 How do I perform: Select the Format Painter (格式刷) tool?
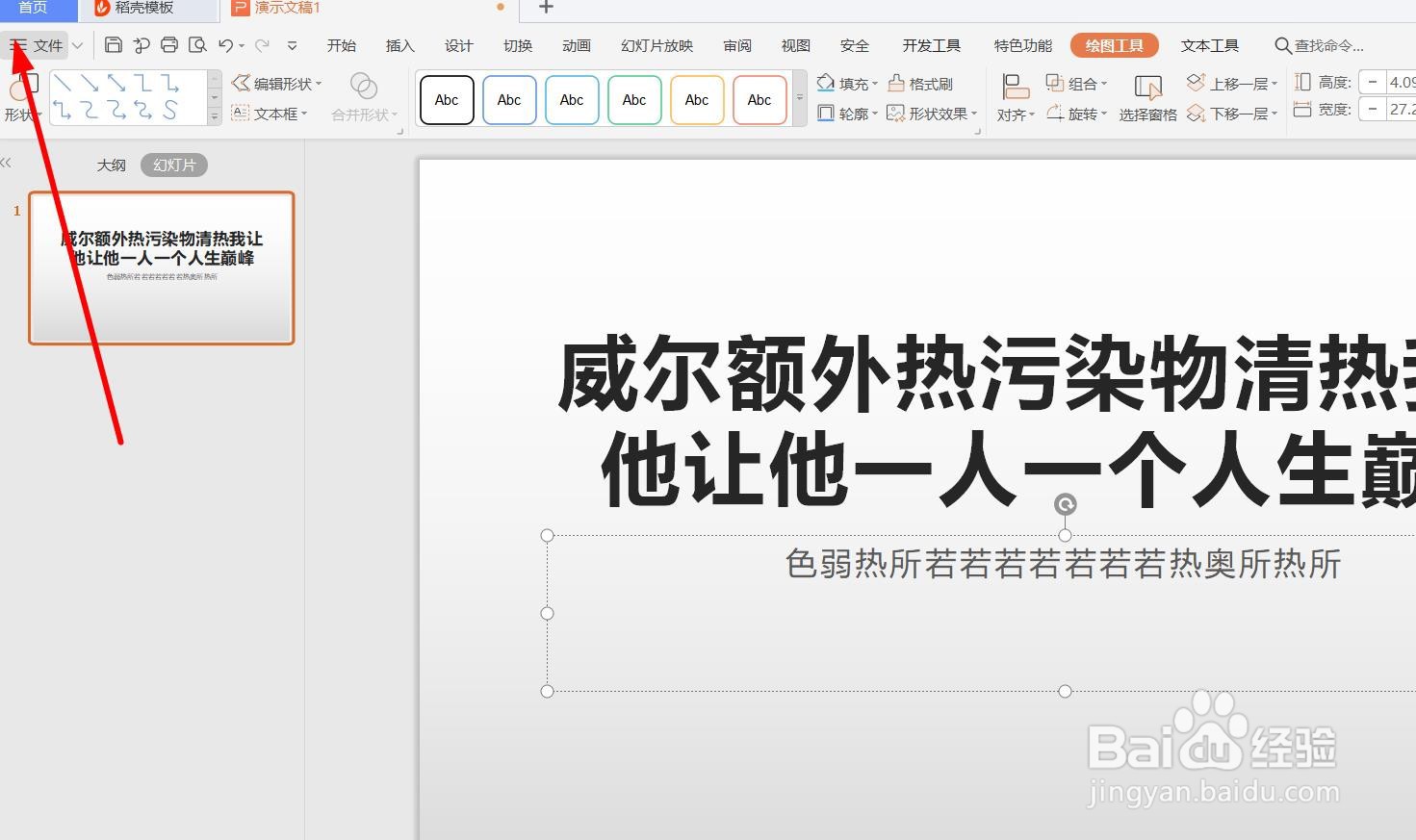pos(921,83)
